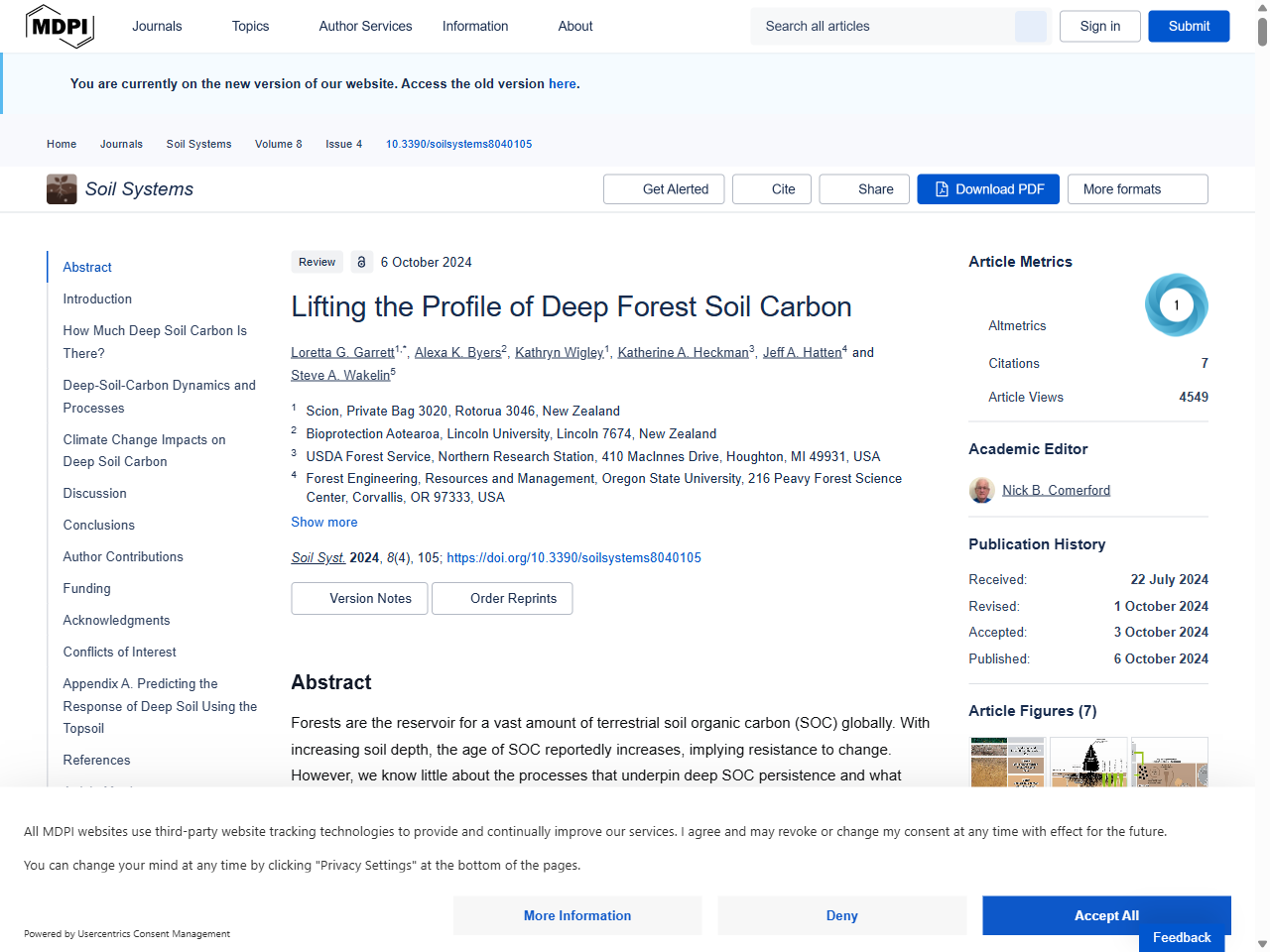Image resolution: width=1270 pixels, height=952 pixels.
Task: Click the MDPI logo
Action: [x=60, y=27]
